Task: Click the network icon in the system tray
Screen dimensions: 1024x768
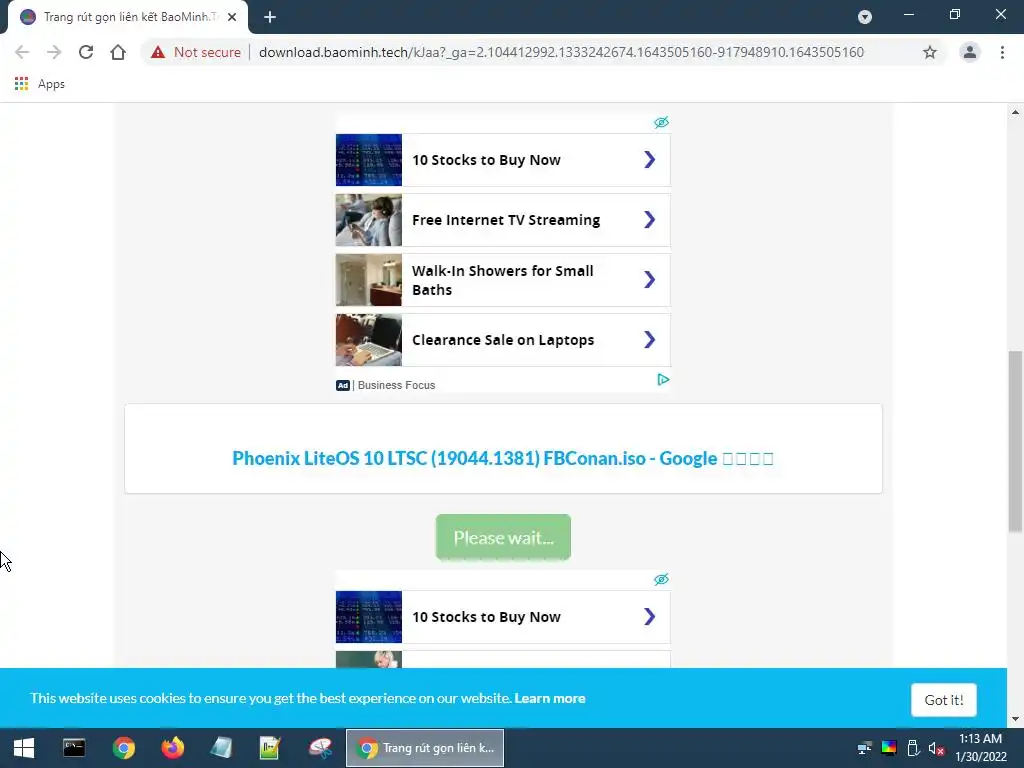Action: 865,748
